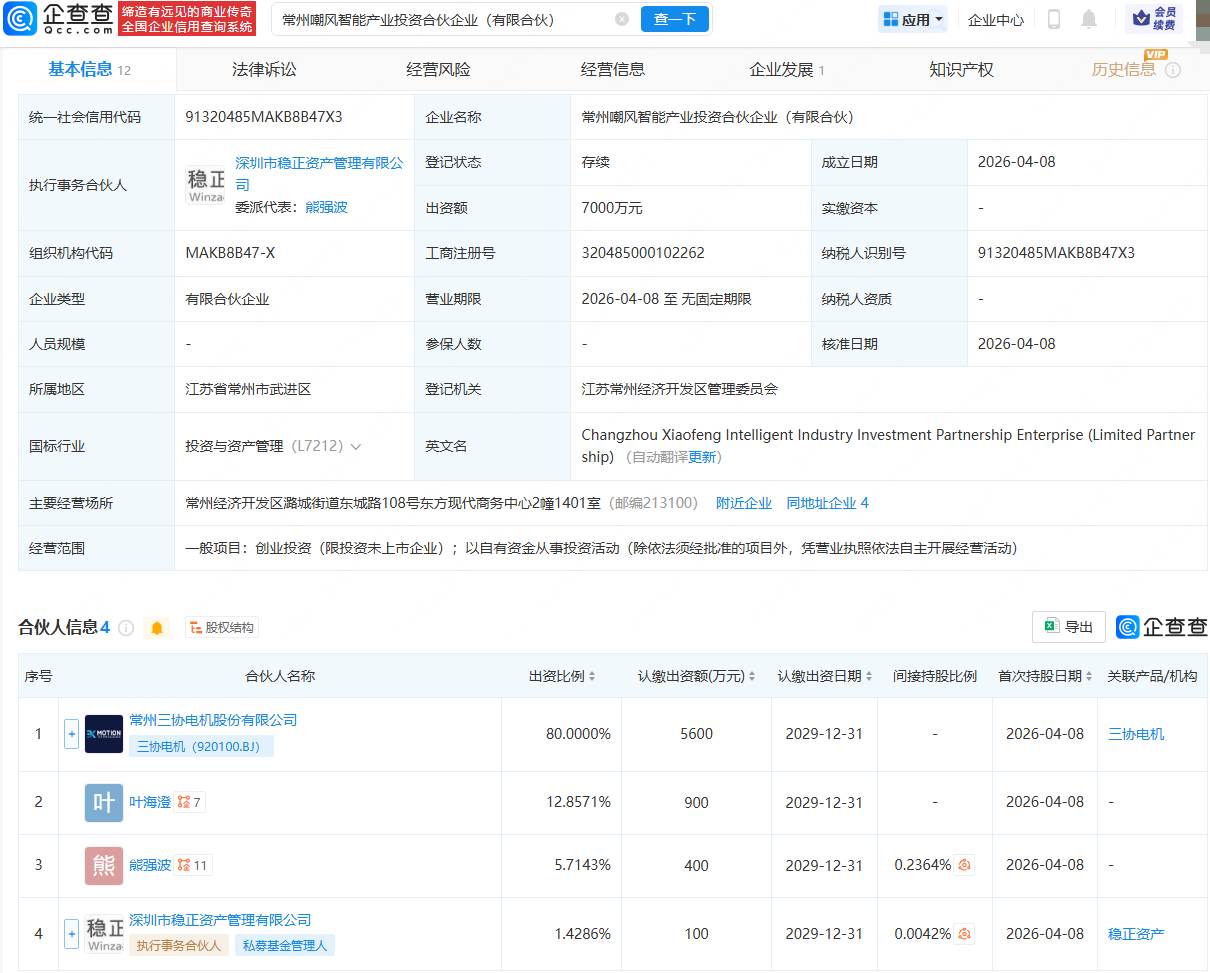
Task: Click the credit code 91320485MAKB8B47X3 under 统一社会信用代码
Action: (264, 117)
